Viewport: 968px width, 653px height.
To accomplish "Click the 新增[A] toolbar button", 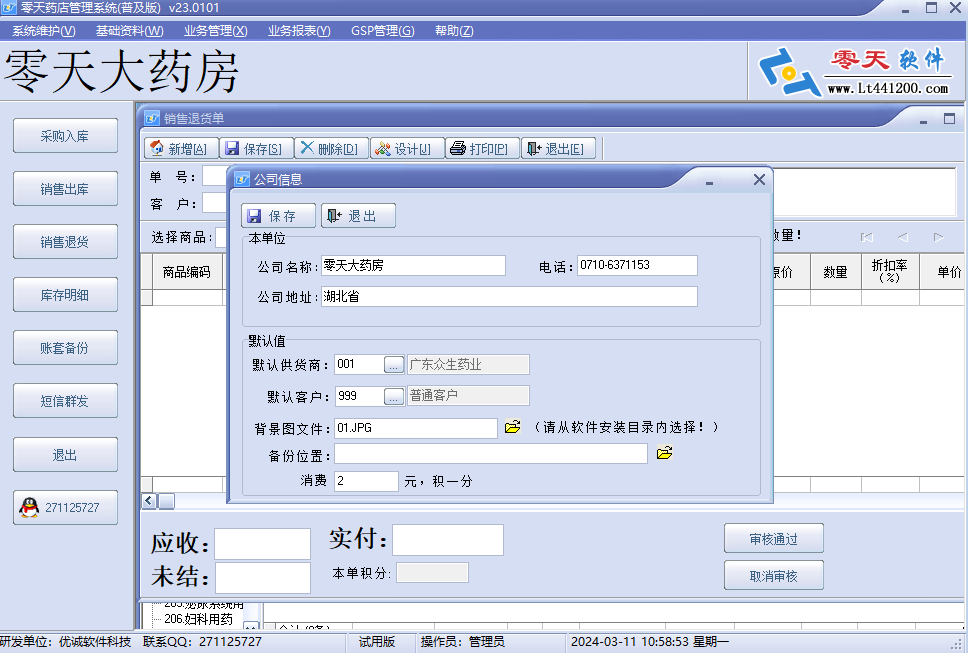I will click(x=181, y=149).
